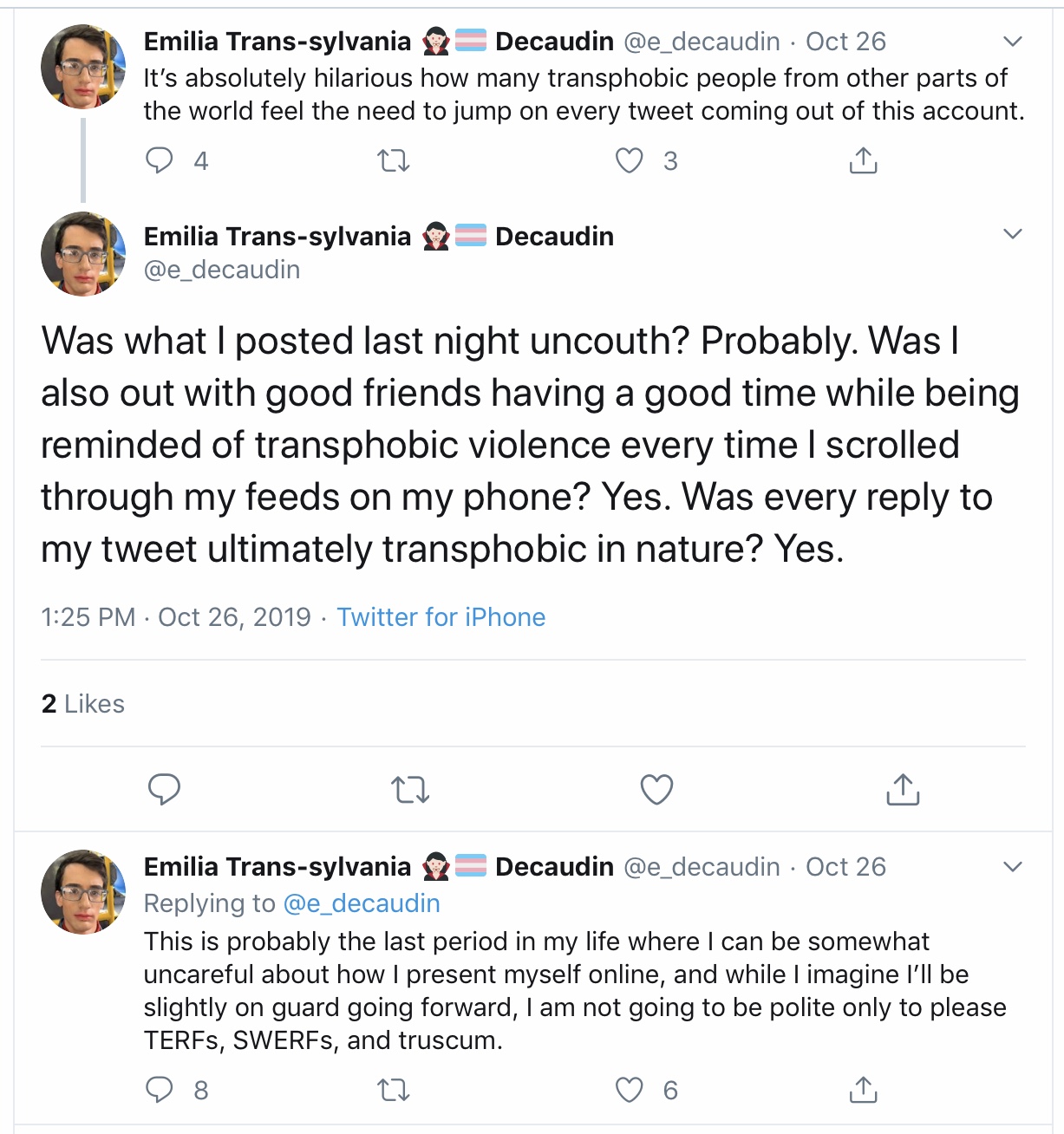Click the top tweet's 'Oct 26' timestamp

tap(845, 42)
